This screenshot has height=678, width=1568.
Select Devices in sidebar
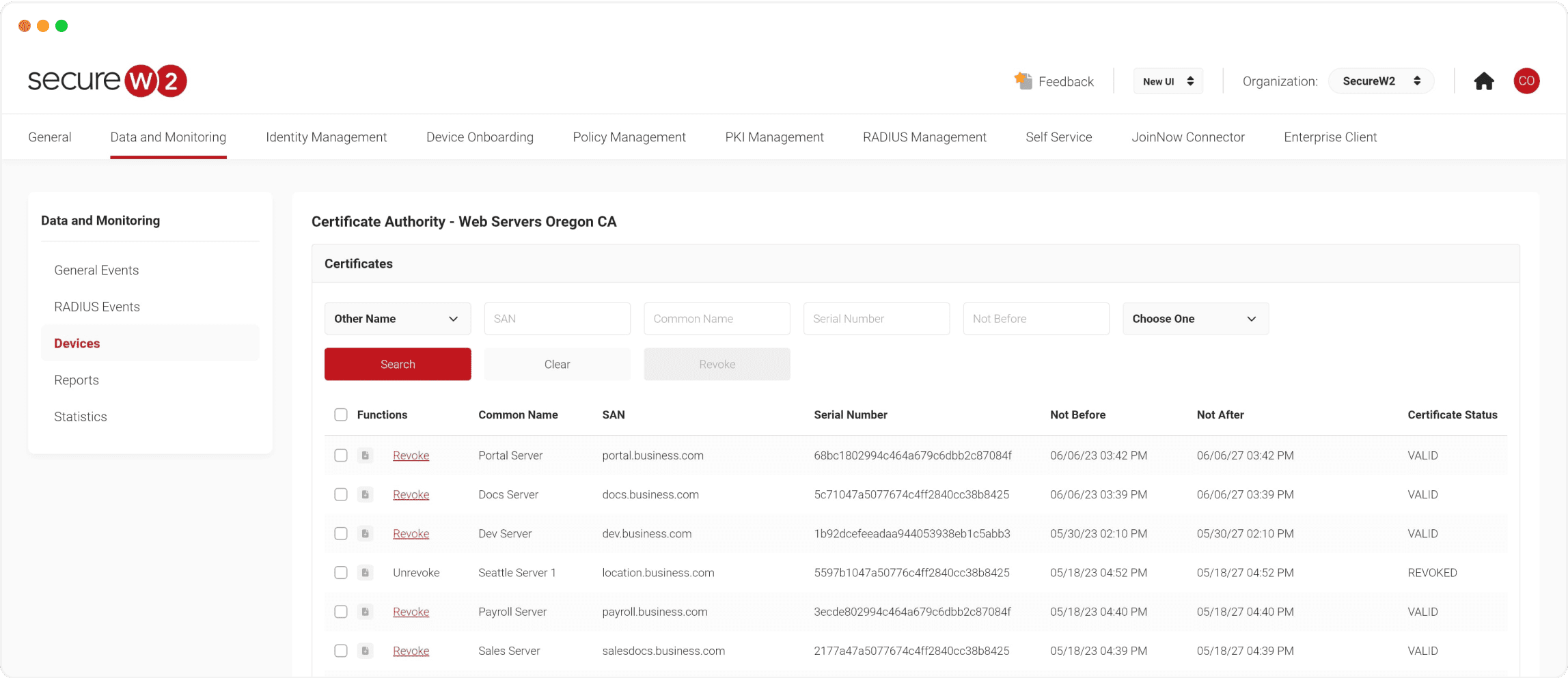click(x=150, y=343)
